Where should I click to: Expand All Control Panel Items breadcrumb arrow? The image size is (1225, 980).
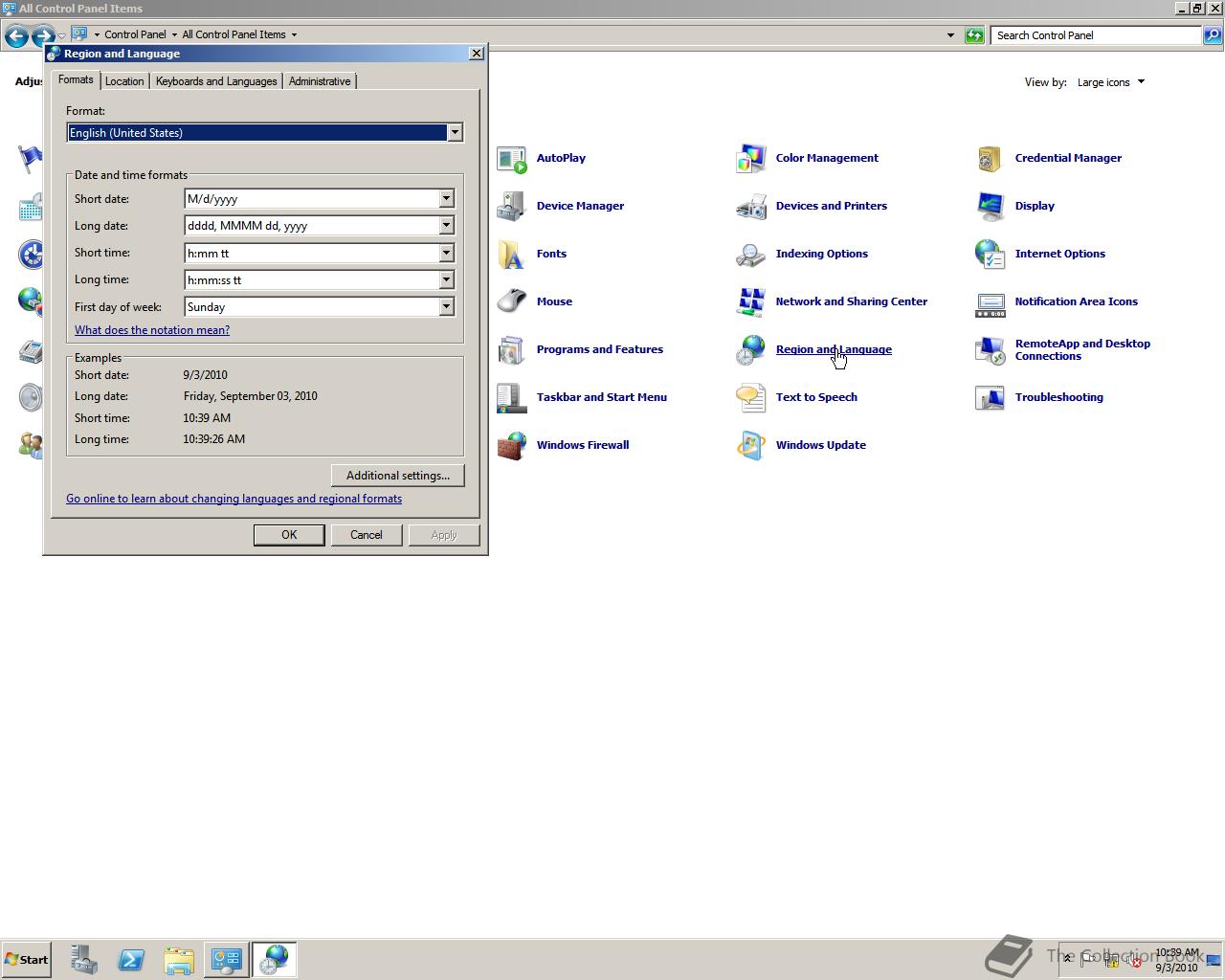[294, 34]
